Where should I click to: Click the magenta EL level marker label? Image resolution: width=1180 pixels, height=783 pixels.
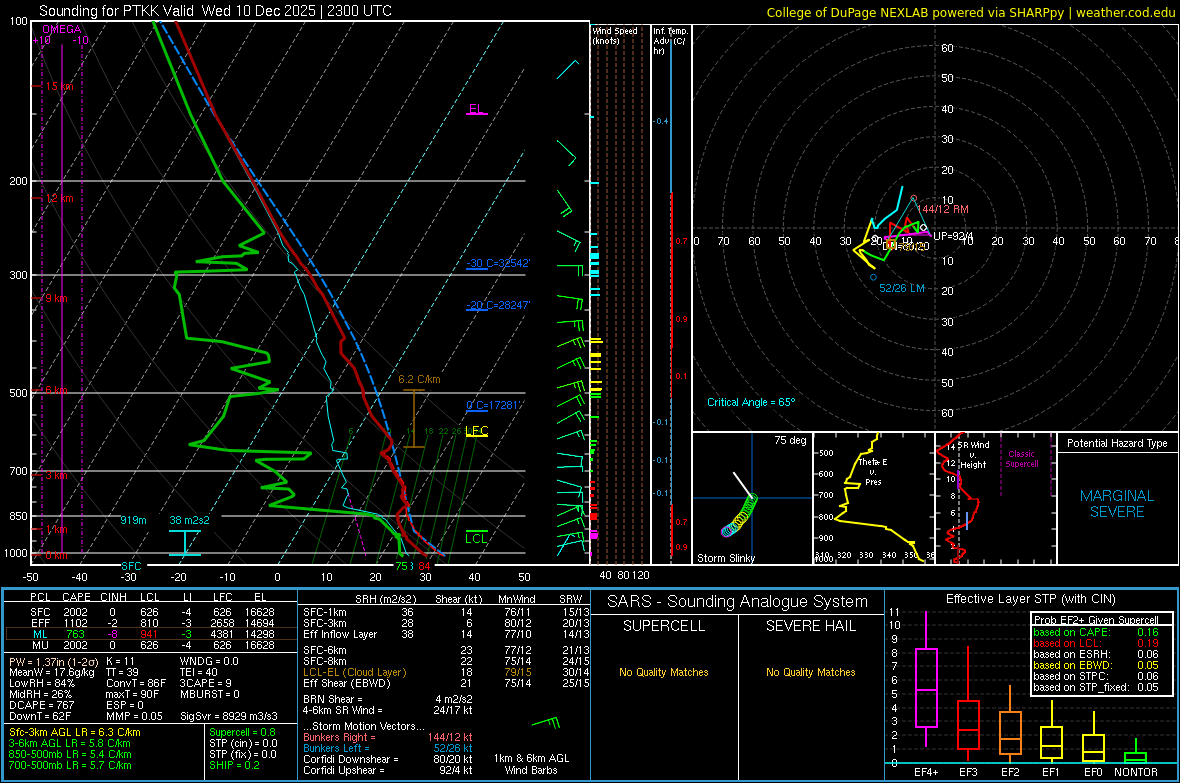(x=476, y=108)
